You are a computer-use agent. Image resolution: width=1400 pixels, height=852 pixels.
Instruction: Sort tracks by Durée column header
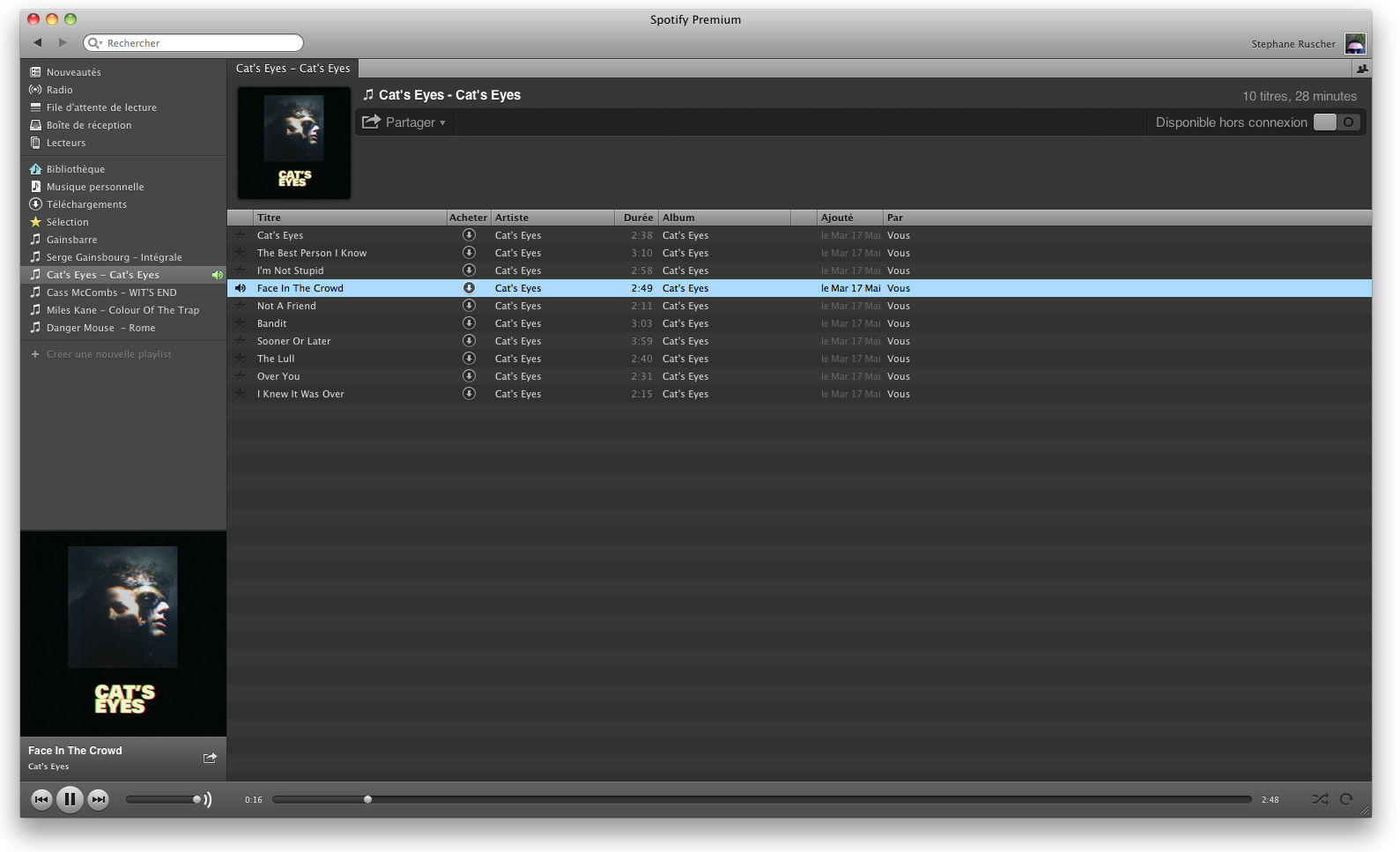(x=637, y=218)
